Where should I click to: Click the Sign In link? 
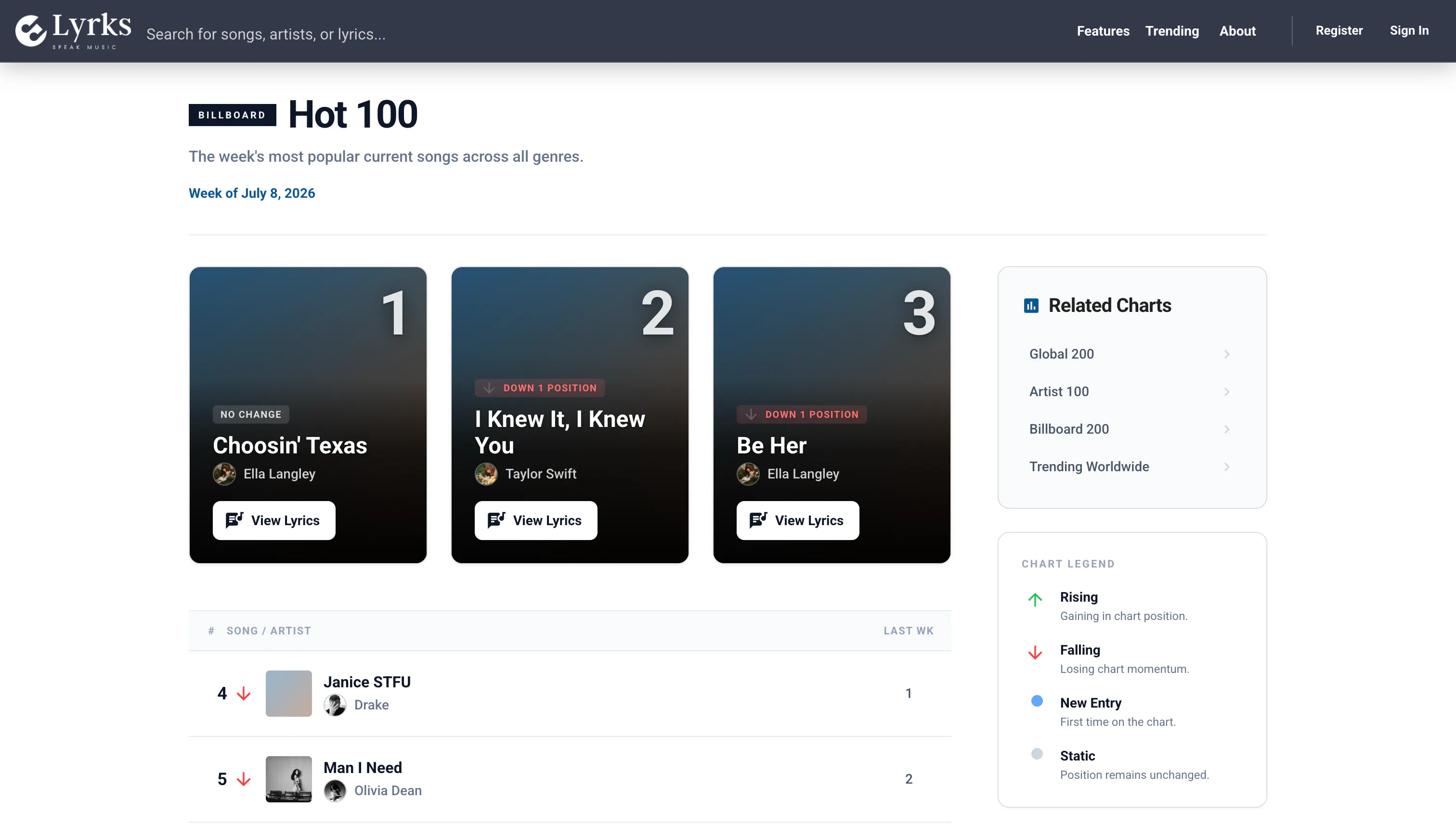pos(1409,31)
